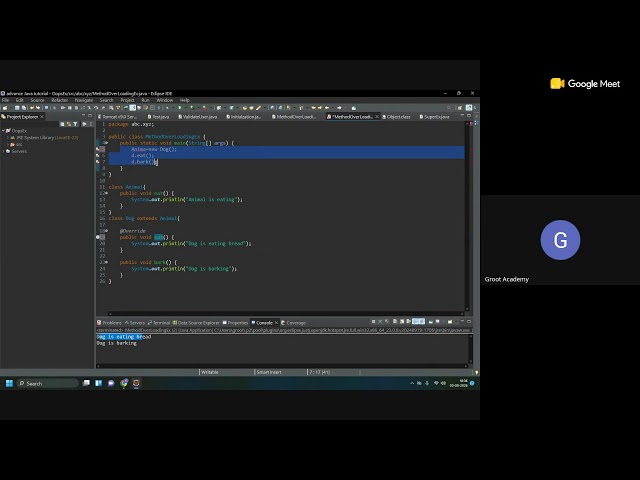The image size is (640, 480).
Task: Click the Groot Academy avatar tile
Action: click(560, 240)
